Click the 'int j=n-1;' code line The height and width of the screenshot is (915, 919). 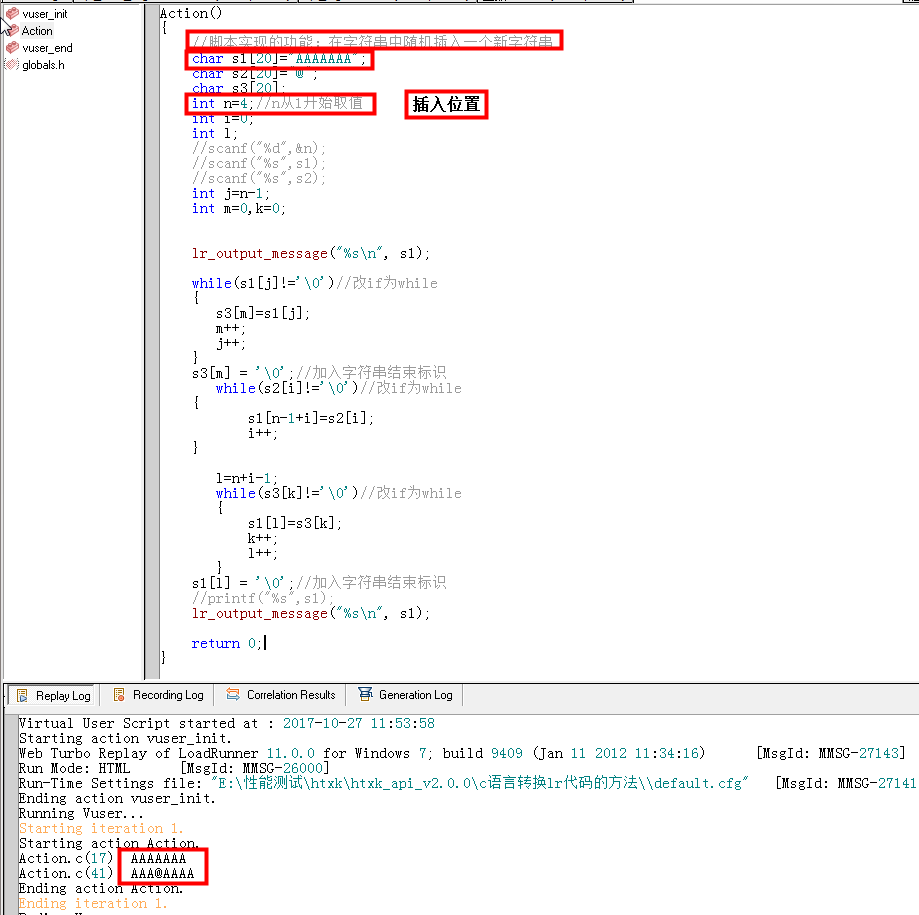coord(230,193)
